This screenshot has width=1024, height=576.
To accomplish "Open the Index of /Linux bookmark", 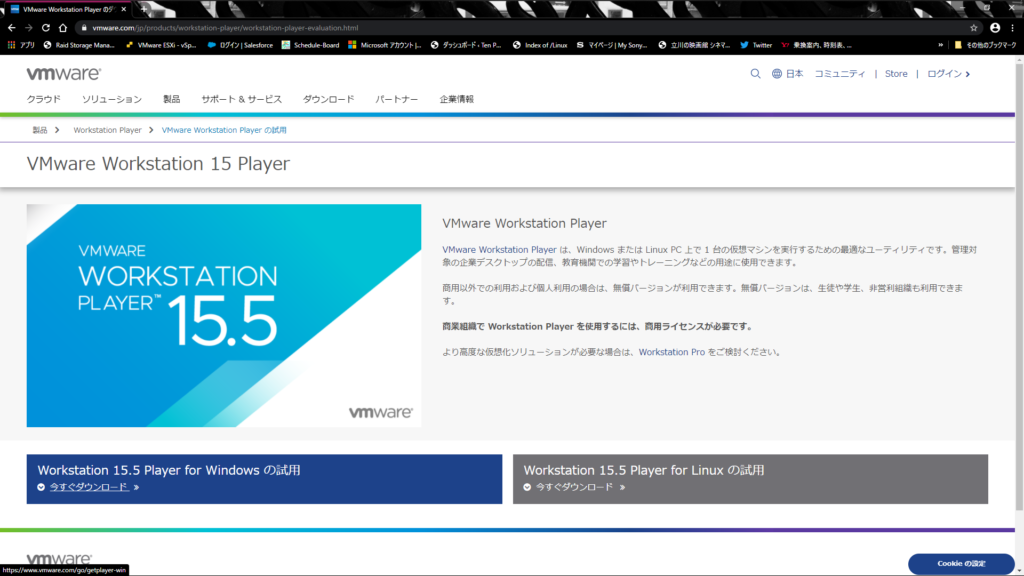I will pos(540,45).
